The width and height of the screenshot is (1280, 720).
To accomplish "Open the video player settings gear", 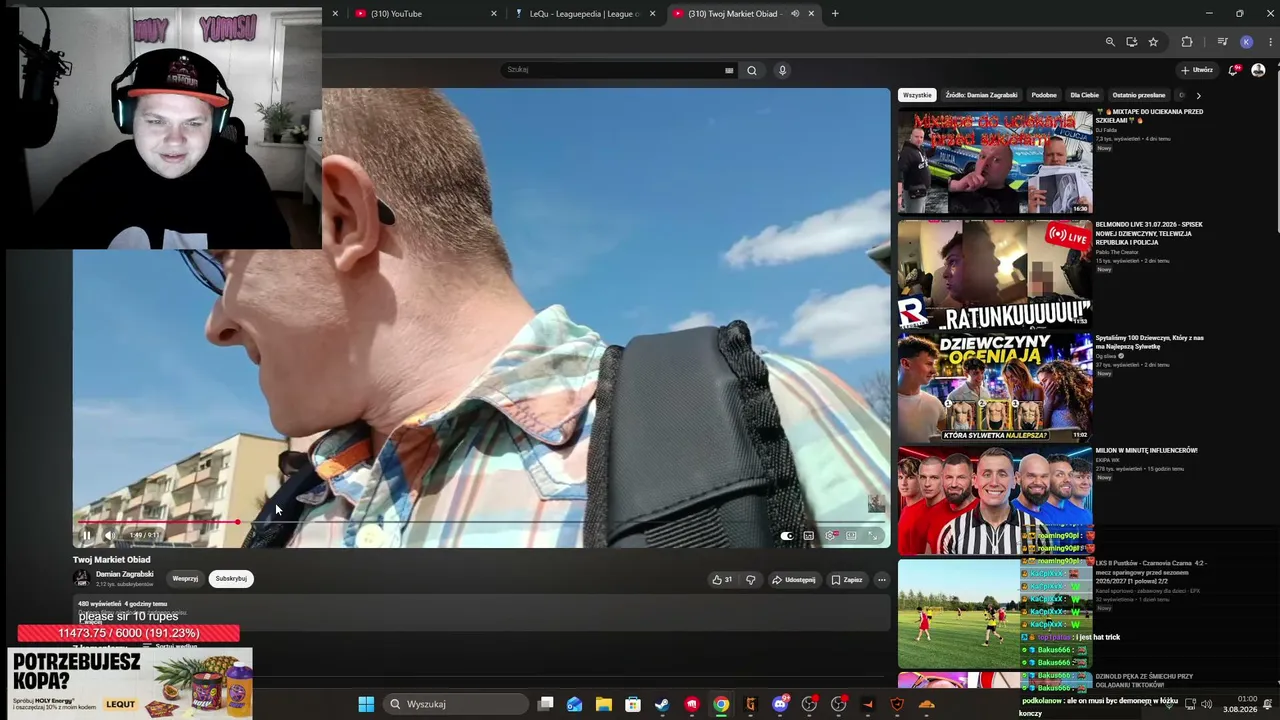I will 830,536.
